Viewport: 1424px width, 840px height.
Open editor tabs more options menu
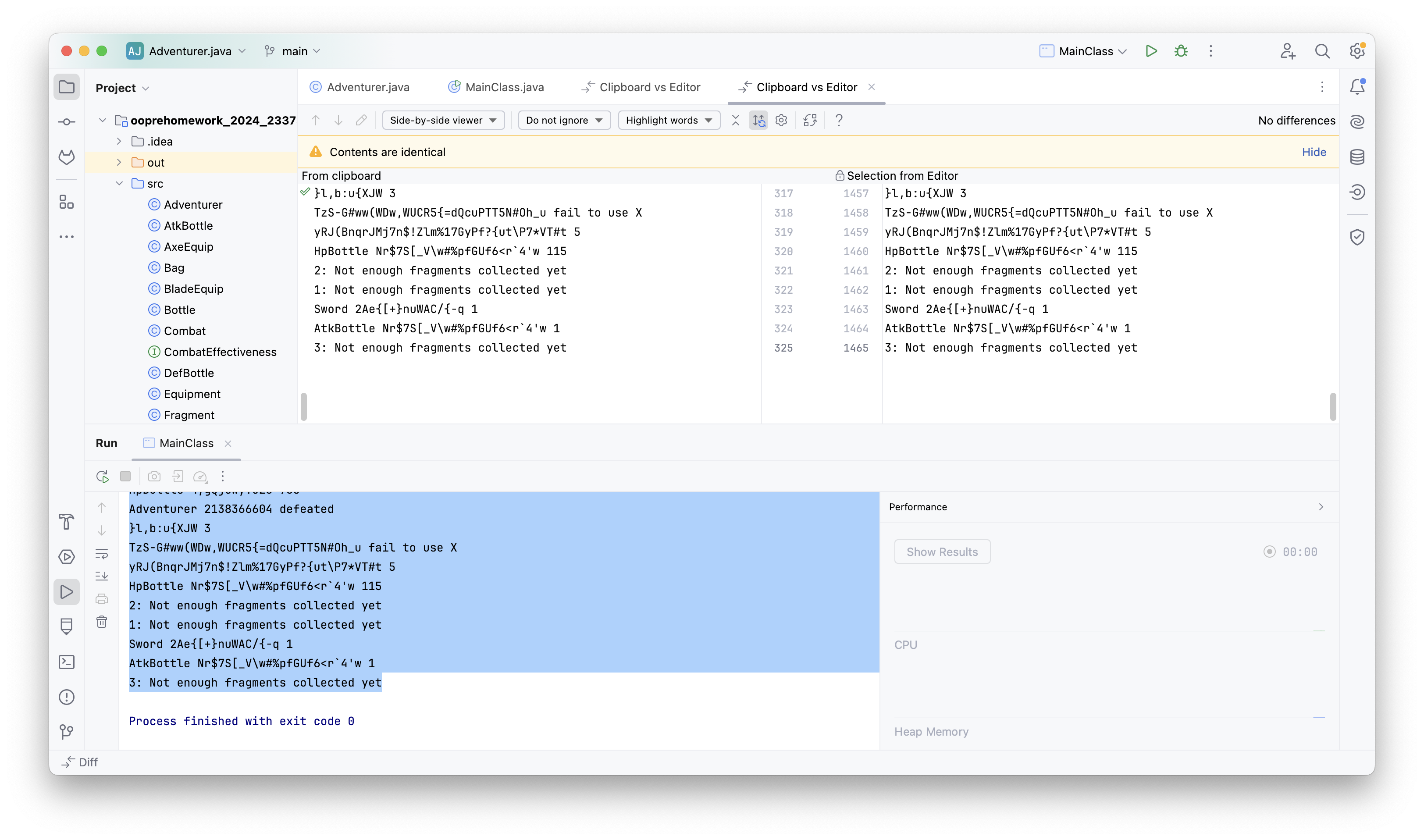pyautogui.click(x=1322, y=87)
